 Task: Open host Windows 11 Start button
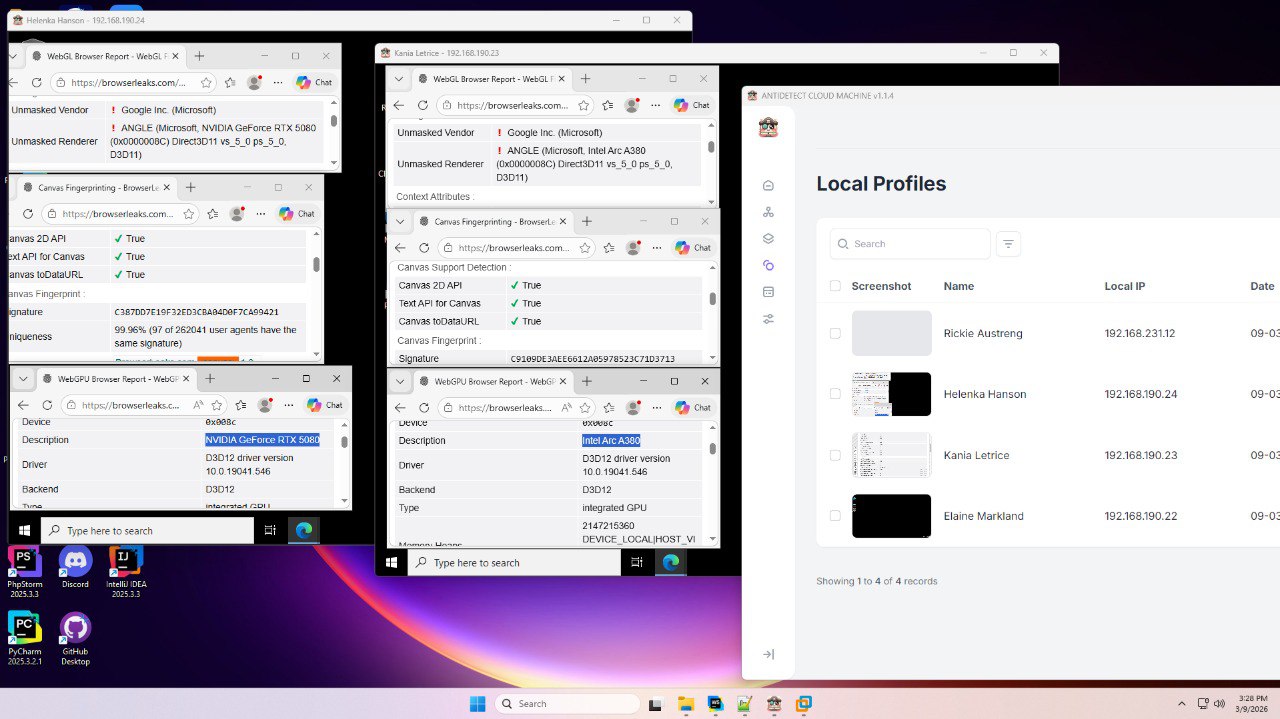(x=477, y=703)
